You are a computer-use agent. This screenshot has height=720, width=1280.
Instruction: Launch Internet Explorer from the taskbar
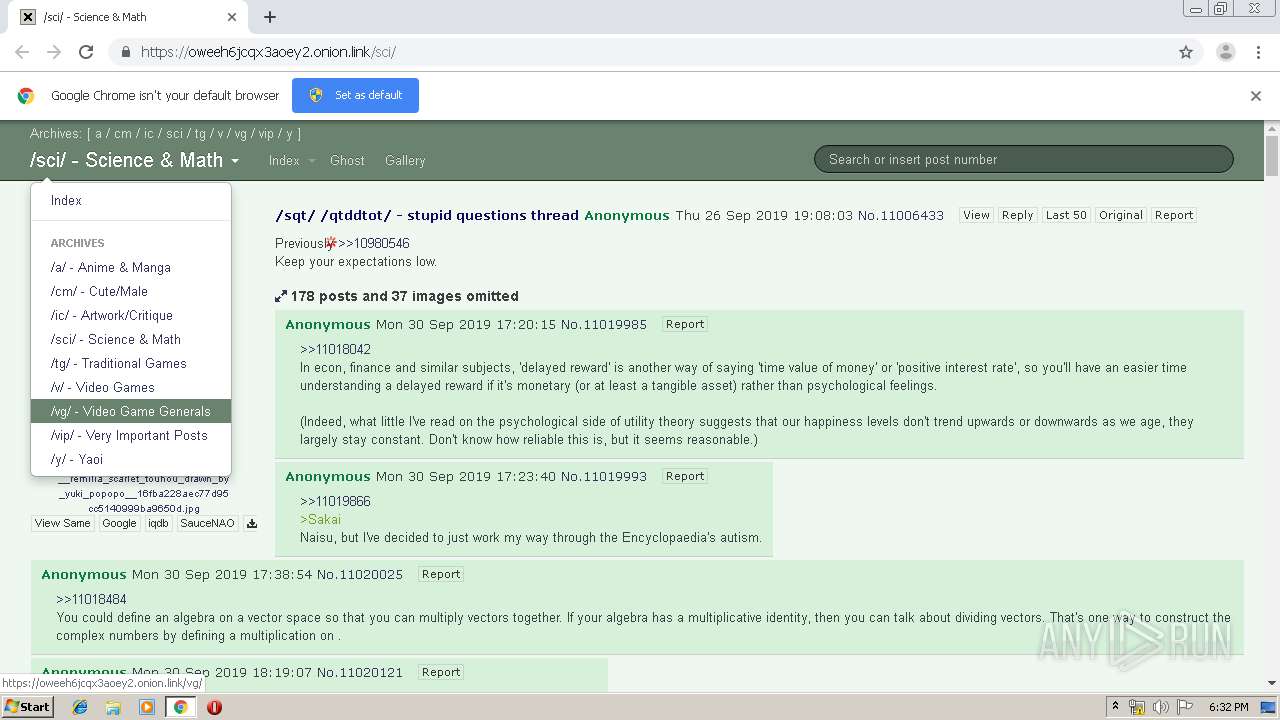click(80, 707)
